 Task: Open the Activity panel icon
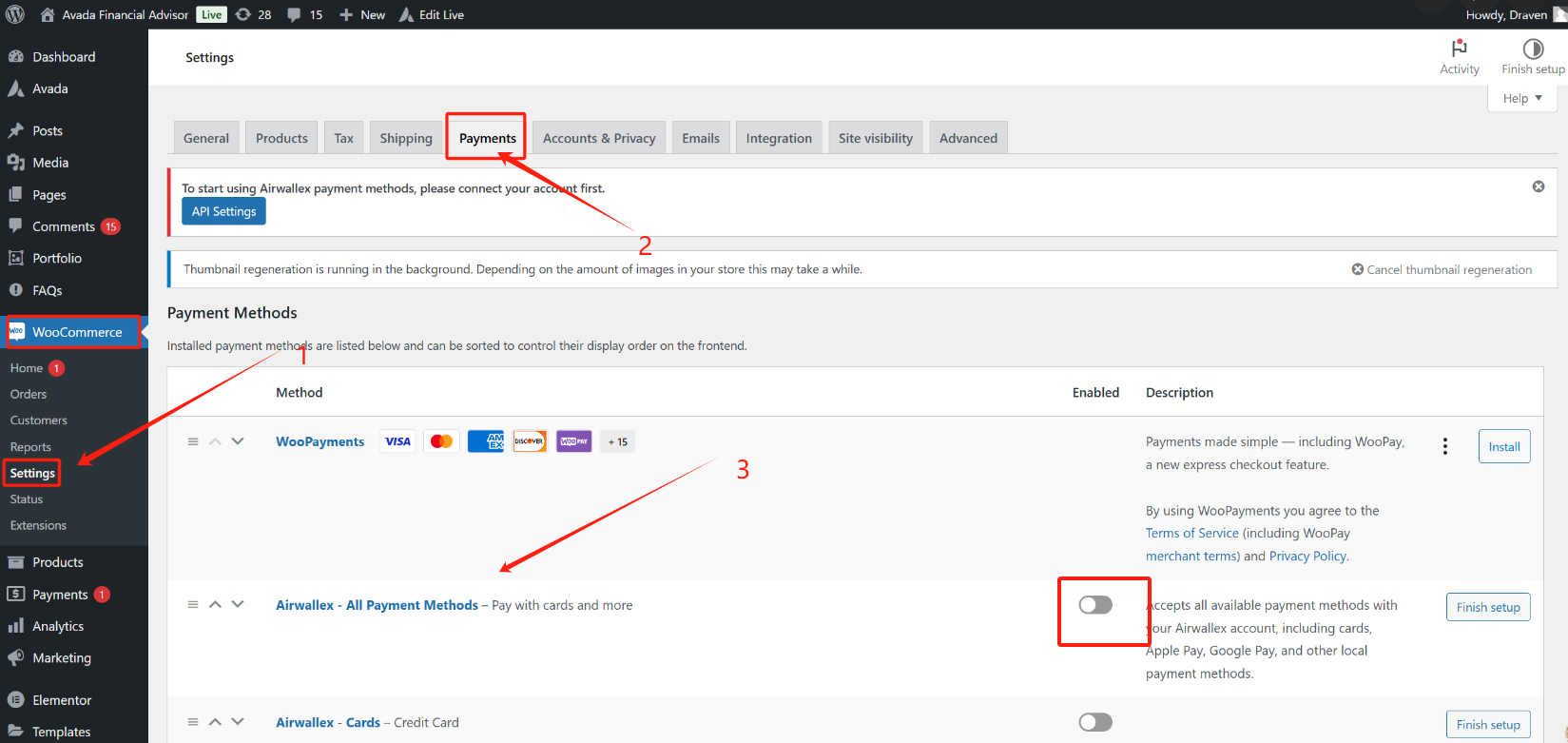point(1459,49)
